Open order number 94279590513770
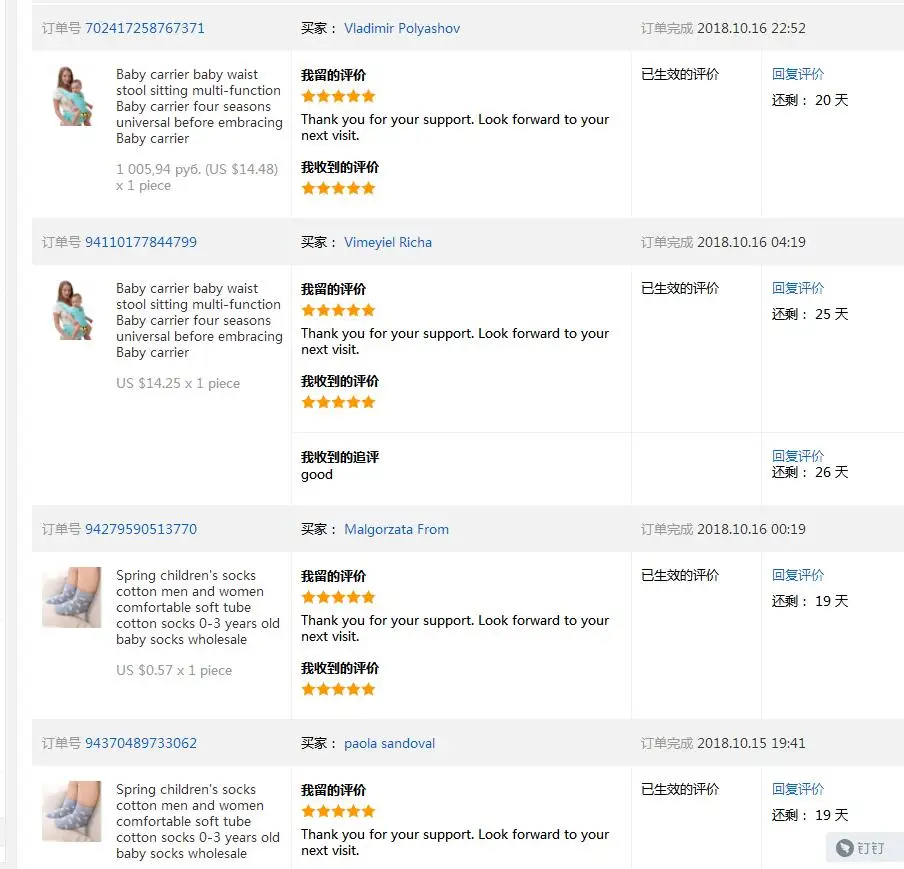904x869 pixels. coord(141,529)
